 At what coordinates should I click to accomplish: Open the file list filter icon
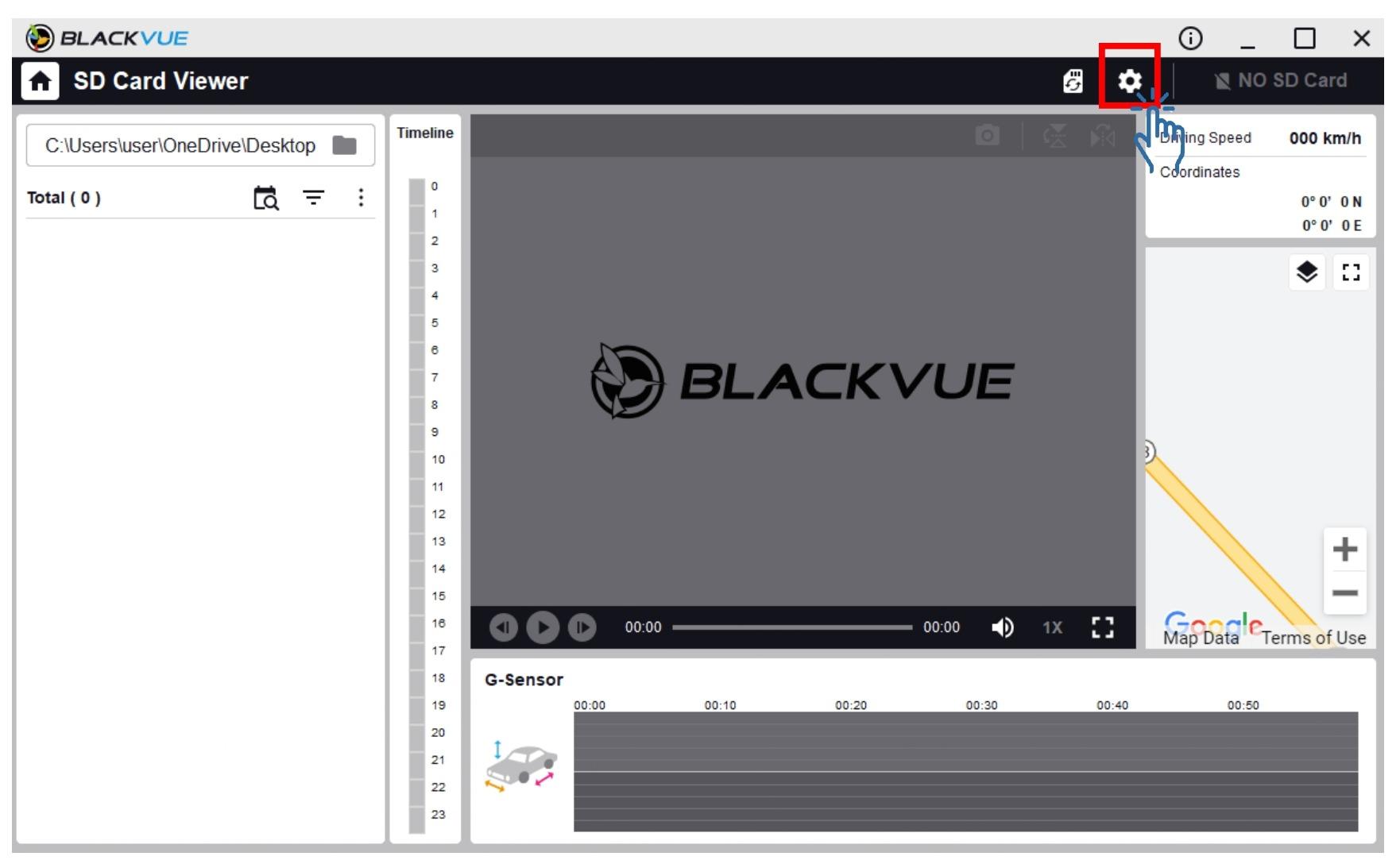click(314, 198)
